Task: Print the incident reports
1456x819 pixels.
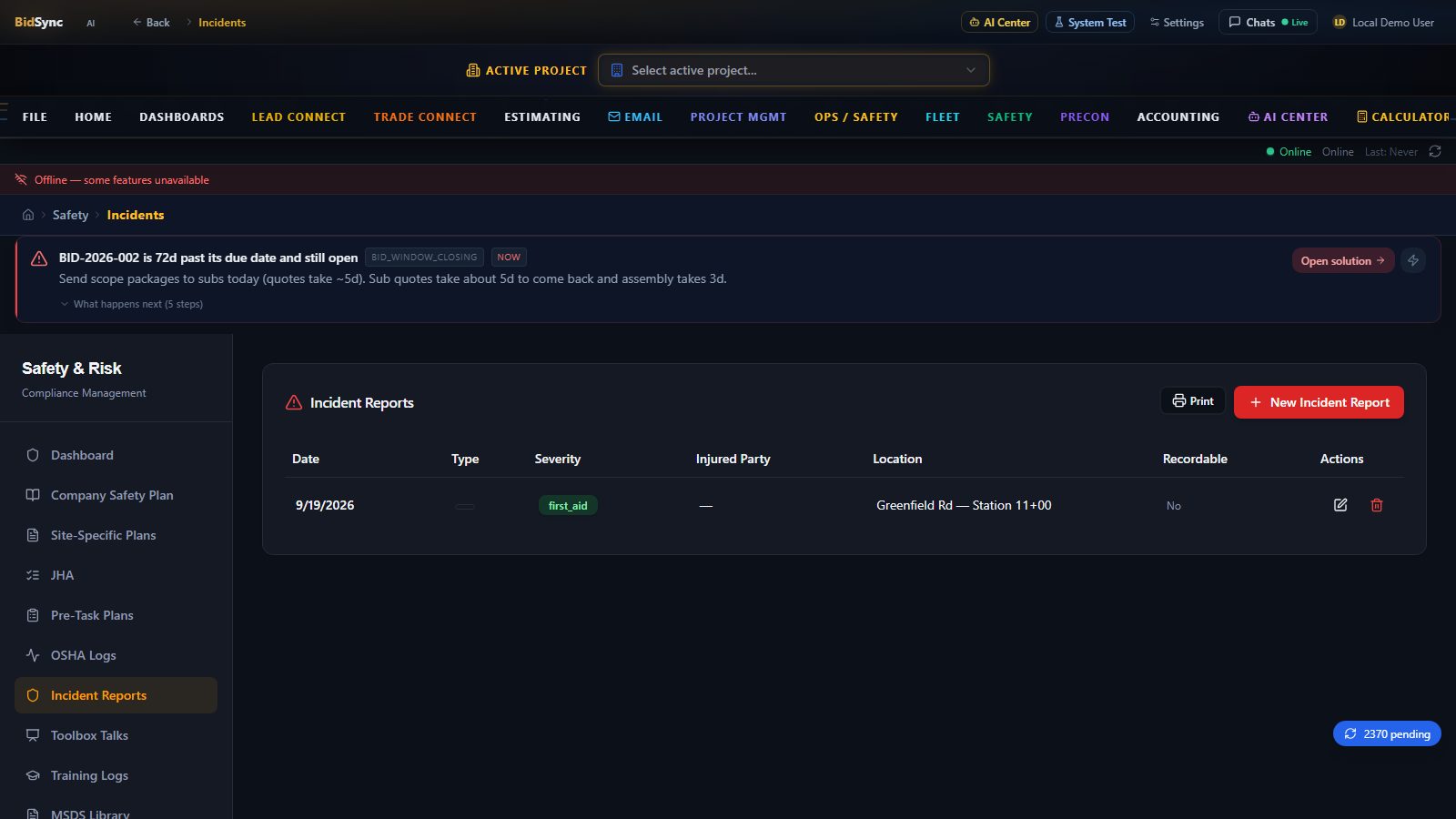Action: [1193, 401]
